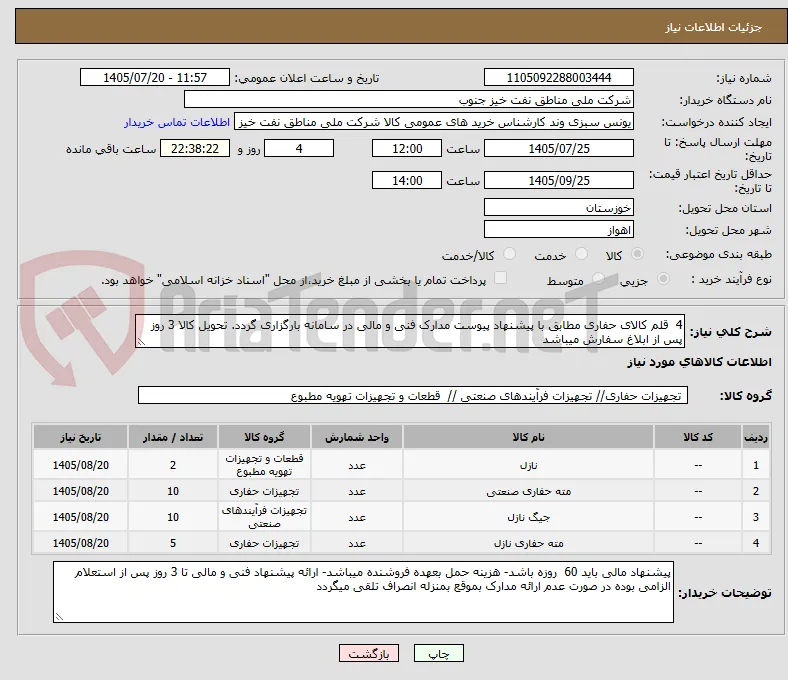Click the نام کالا column header
788x680 pixels.
point(528,437)
